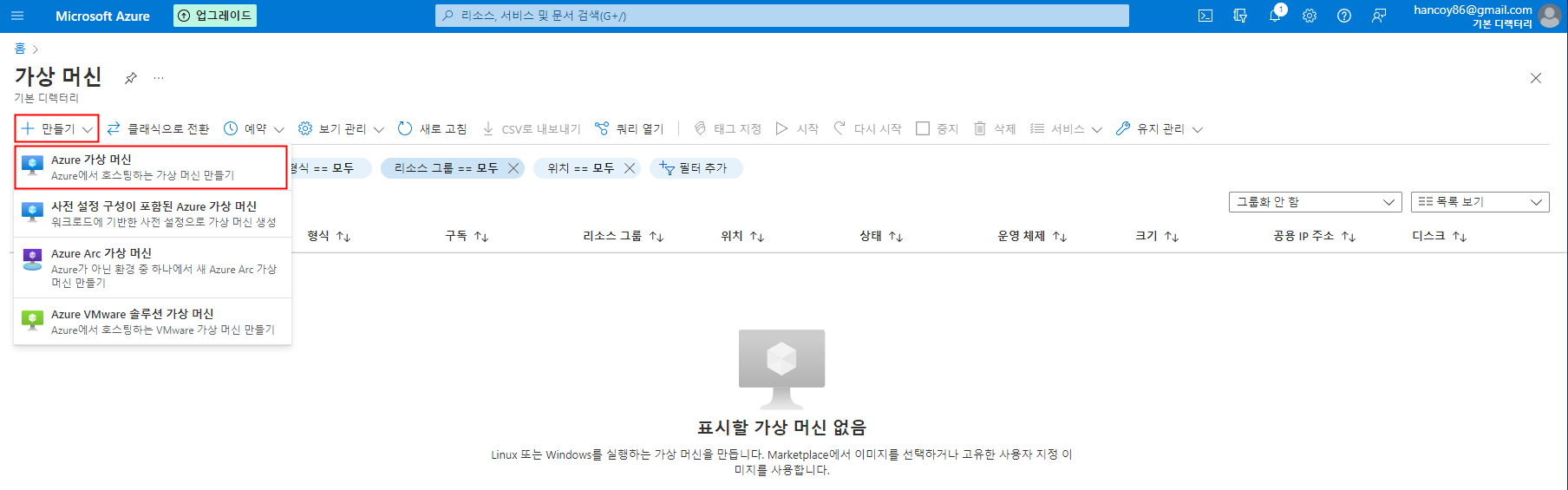Screen dimensions: 1568x490
Task: Expand 보기 관리 dropdown
Action: click(341, 128)
